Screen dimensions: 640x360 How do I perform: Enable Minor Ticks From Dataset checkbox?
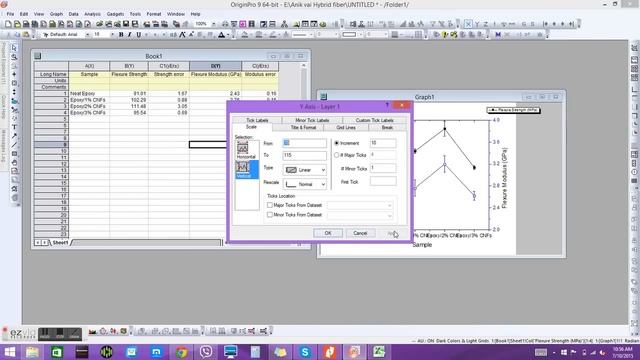(270, 215)
